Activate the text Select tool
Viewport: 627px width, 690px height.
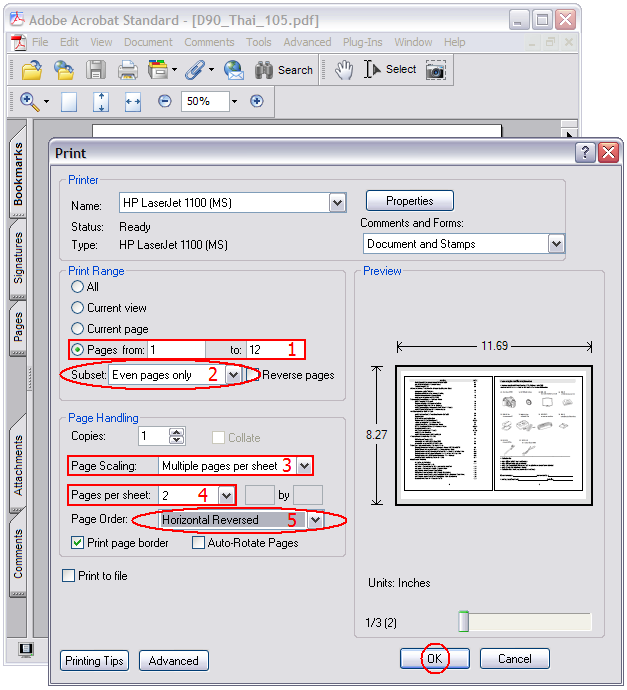[390, 70]
